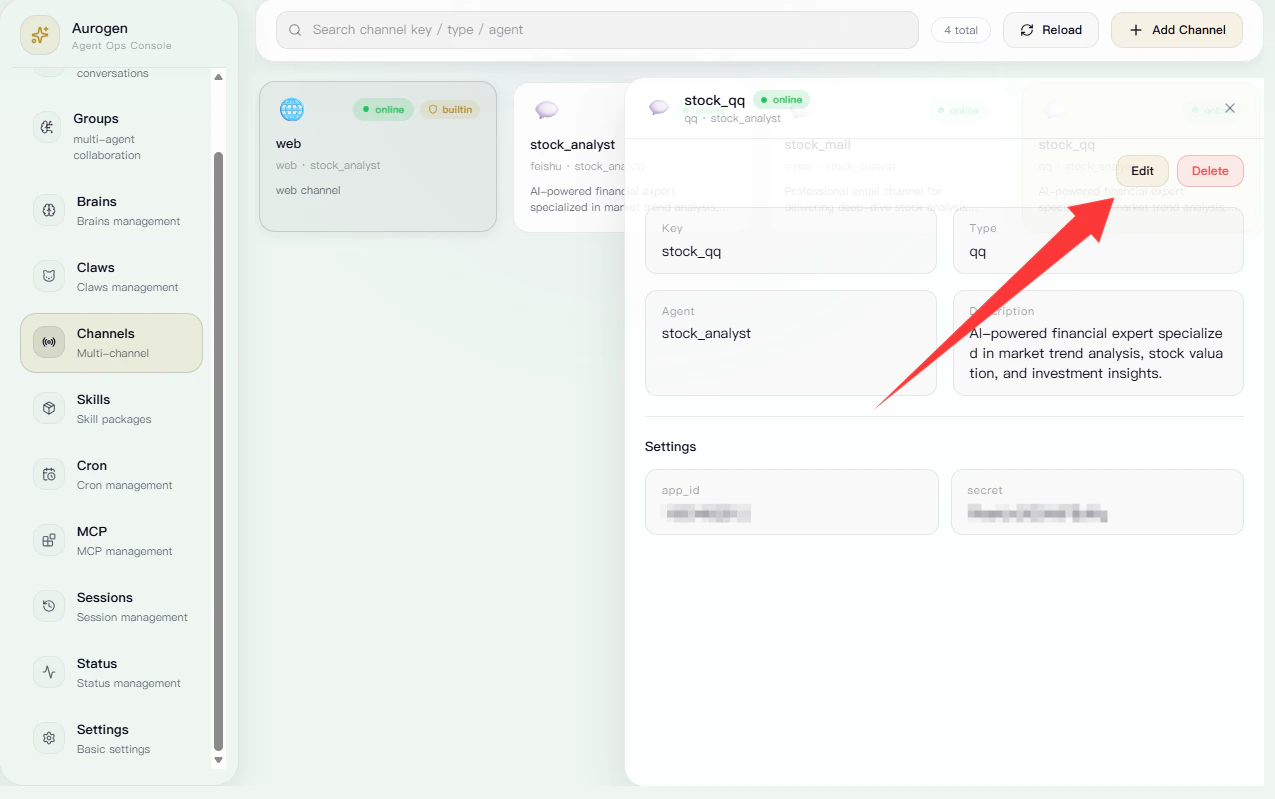Click 'qq · stock_analyst' subtitle in panel header
Image resolution: width=1275 pixels, height=799 pixels.
pos(732,118)
